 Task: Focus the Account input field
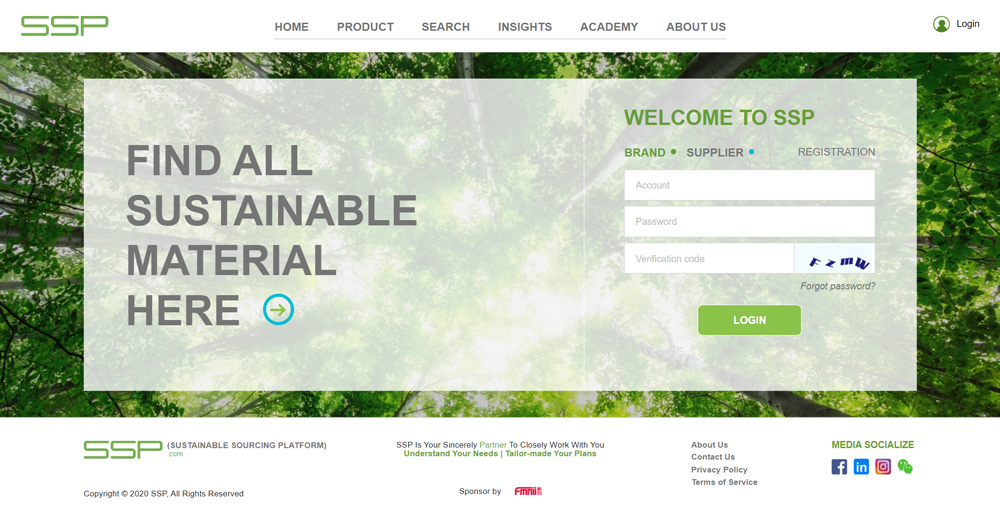pos(749,185)
